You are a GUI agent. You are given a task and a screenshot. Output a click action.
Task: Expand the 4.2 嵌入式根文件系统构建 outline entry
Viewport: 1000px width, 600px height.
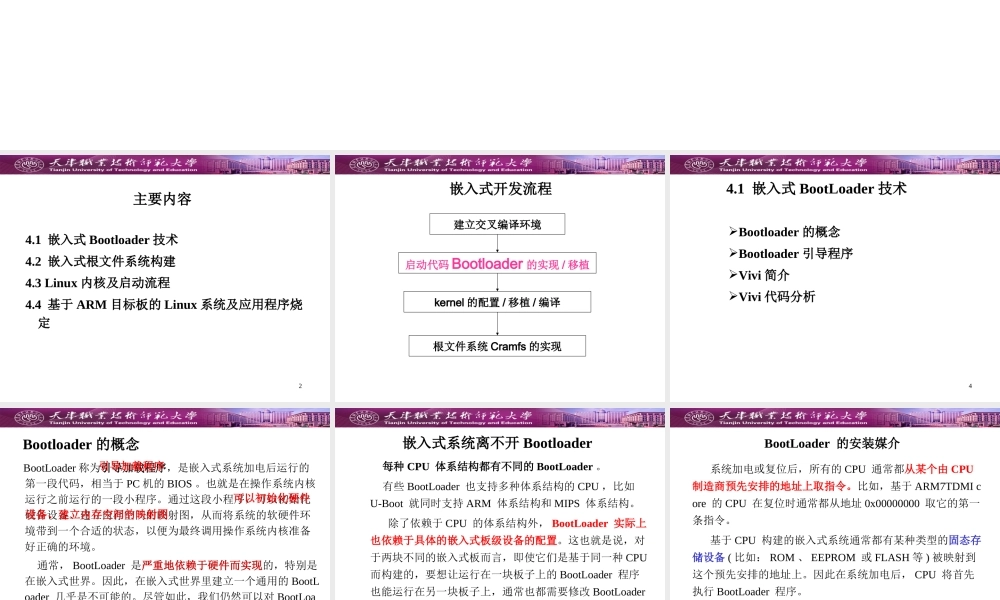point(100,261)
